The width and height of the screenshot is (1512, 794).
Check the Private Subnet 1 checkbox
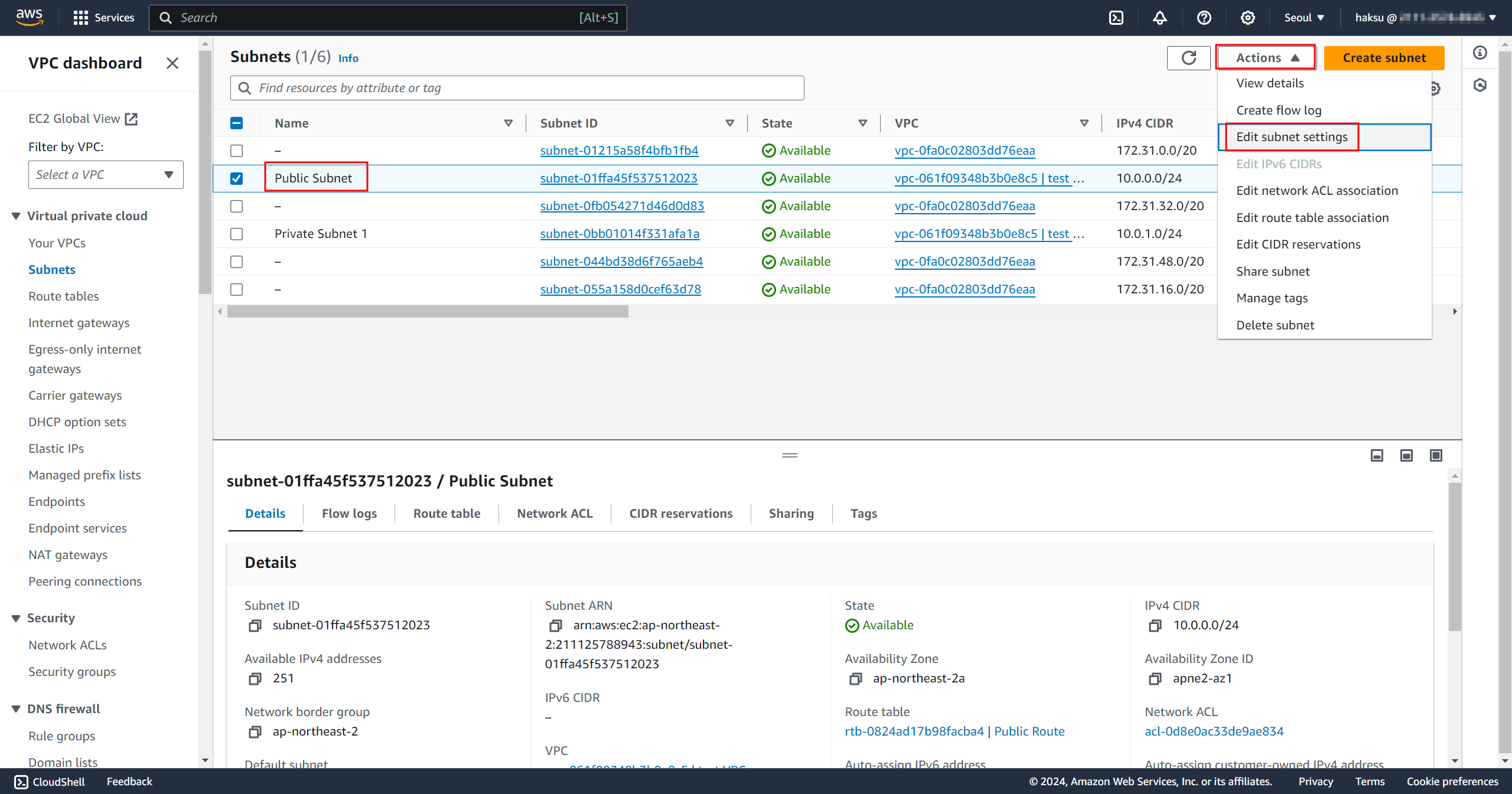236,234
